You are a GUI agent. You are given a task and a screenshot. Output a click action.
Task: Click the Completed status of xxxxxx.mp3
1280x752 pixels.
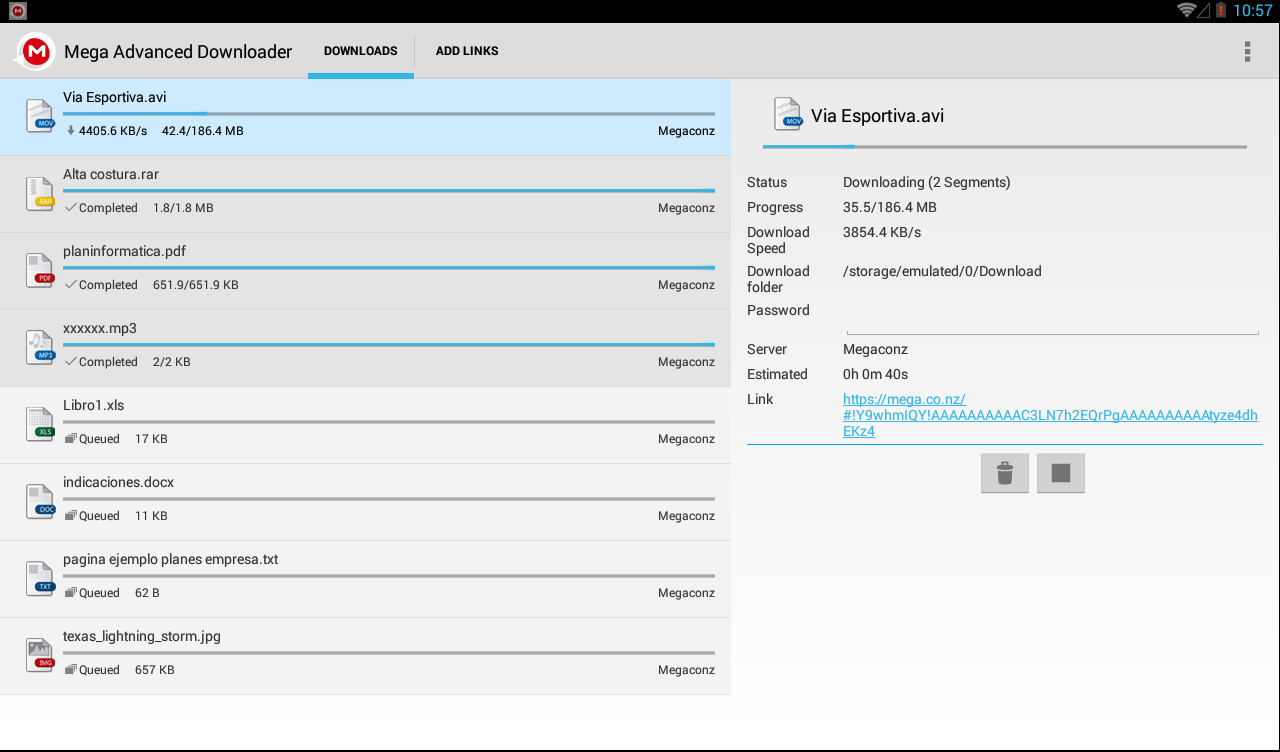[x=108, y=362]
